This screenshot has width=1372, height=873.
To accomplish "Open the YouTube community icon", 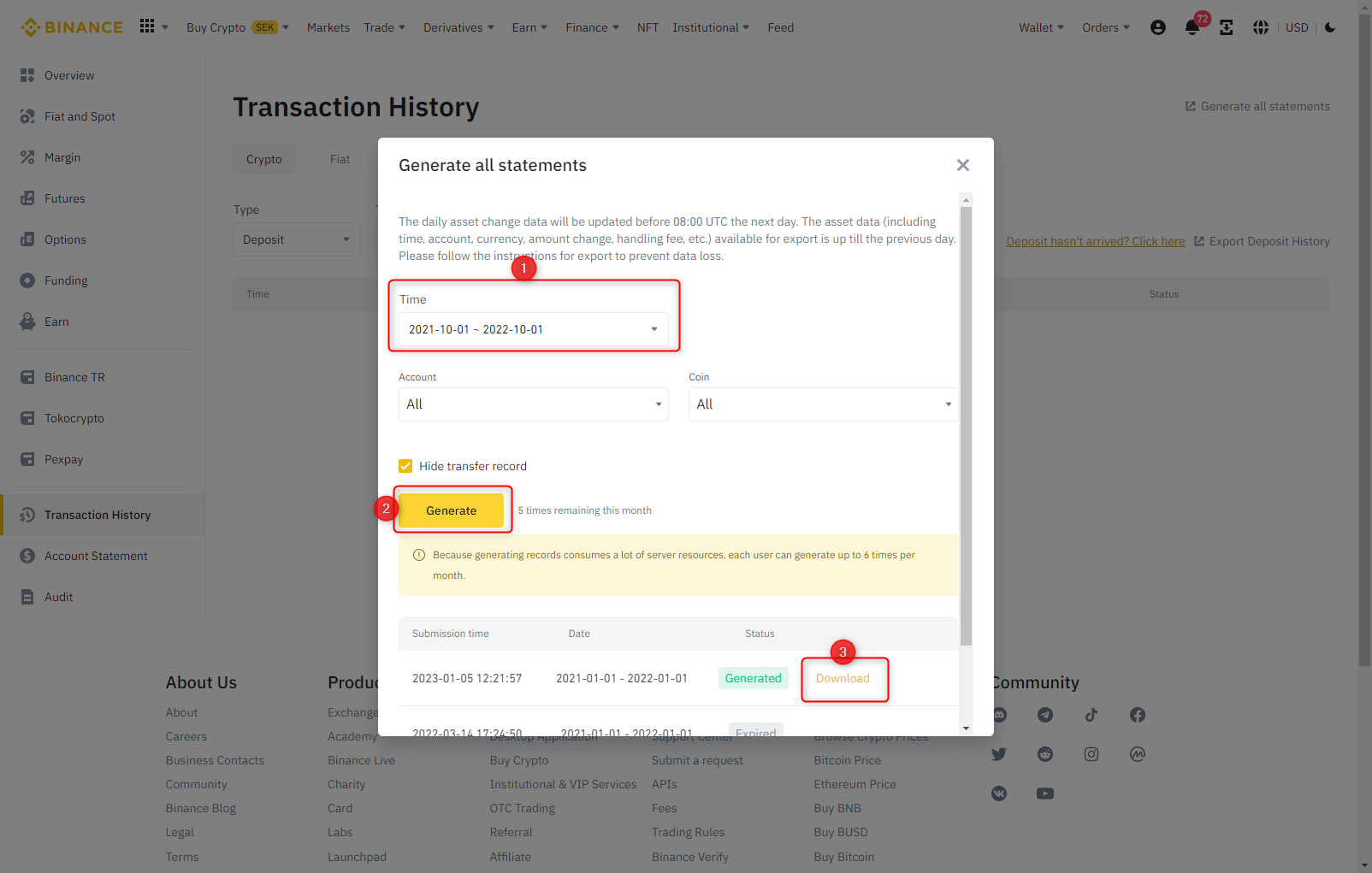I will pos(1045,793).
